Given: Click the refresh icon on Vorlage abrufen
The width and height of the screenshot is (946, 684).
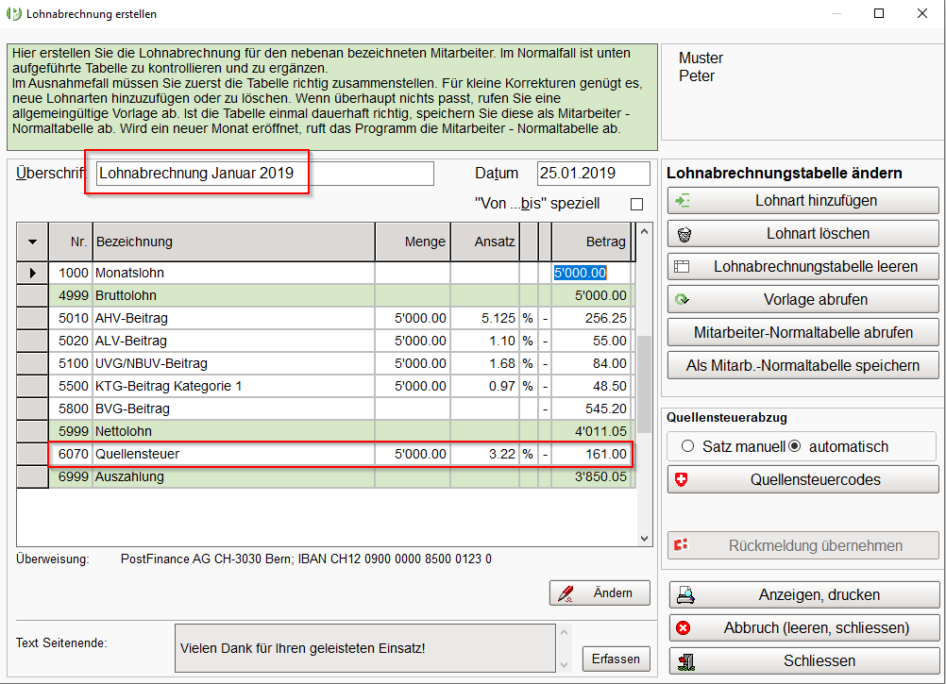Looking at the screenshot, I should (x=682, y=299).
